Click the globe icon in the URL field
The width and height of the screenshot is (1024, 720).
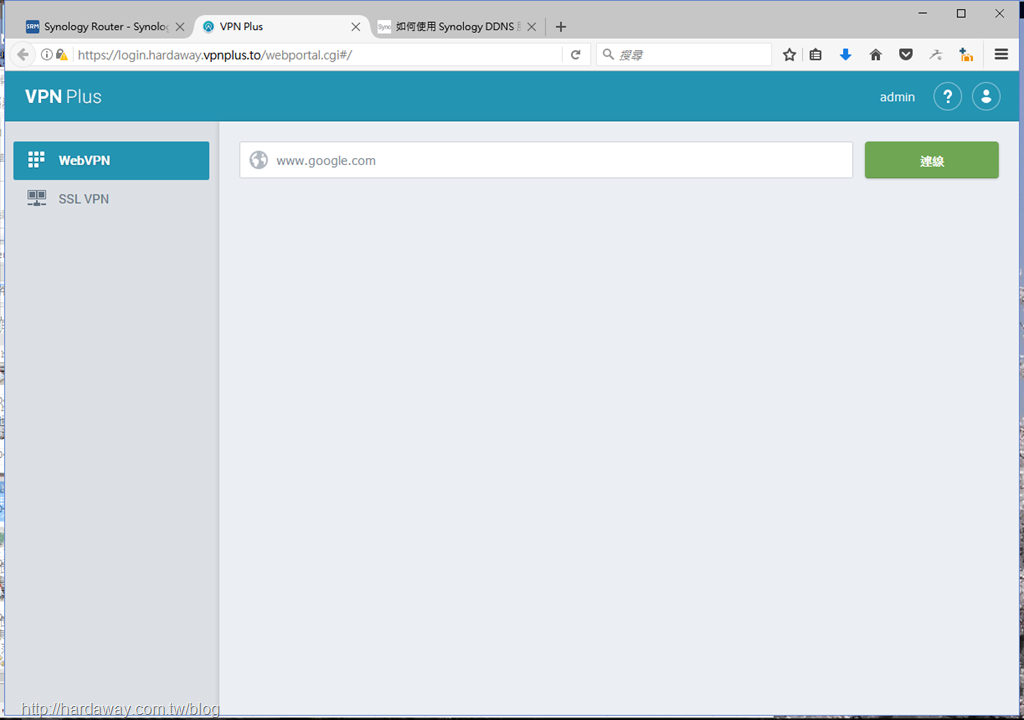click(259, 160)
